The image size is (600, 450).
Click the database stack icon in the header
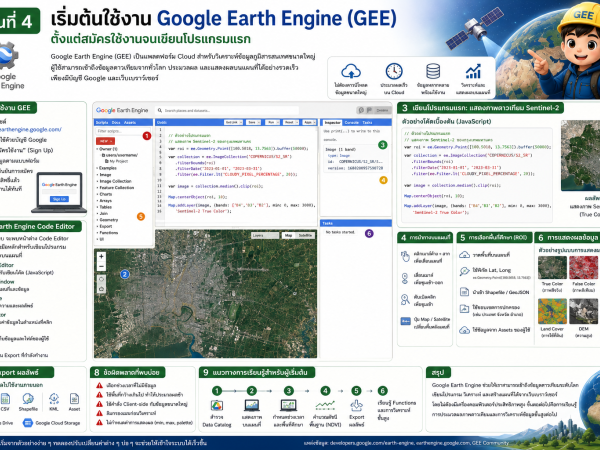[433, 71]
